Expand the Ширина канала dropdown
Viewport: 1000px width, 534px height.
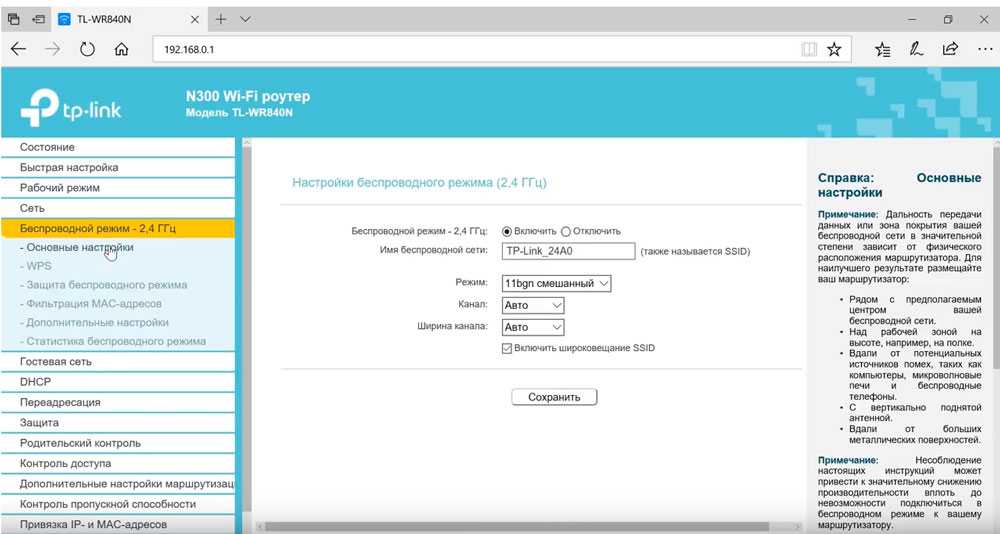(x=533, y=327)
